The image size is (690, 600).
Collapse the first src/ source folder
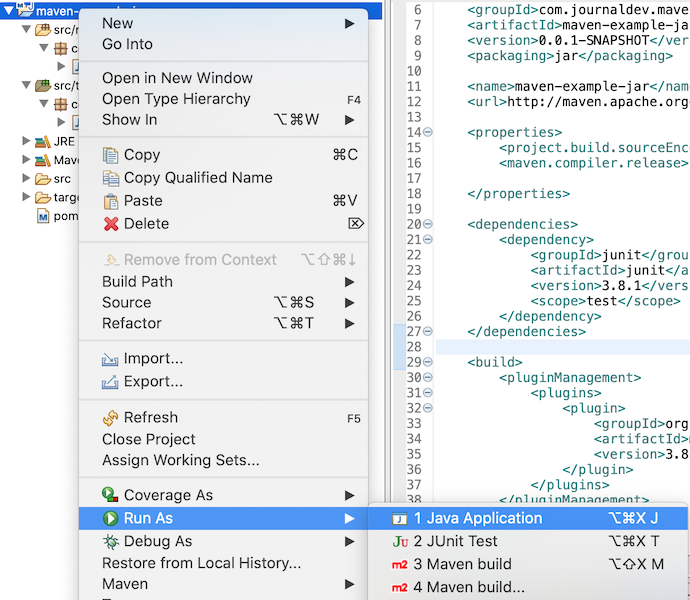click(x=26, y=29)
